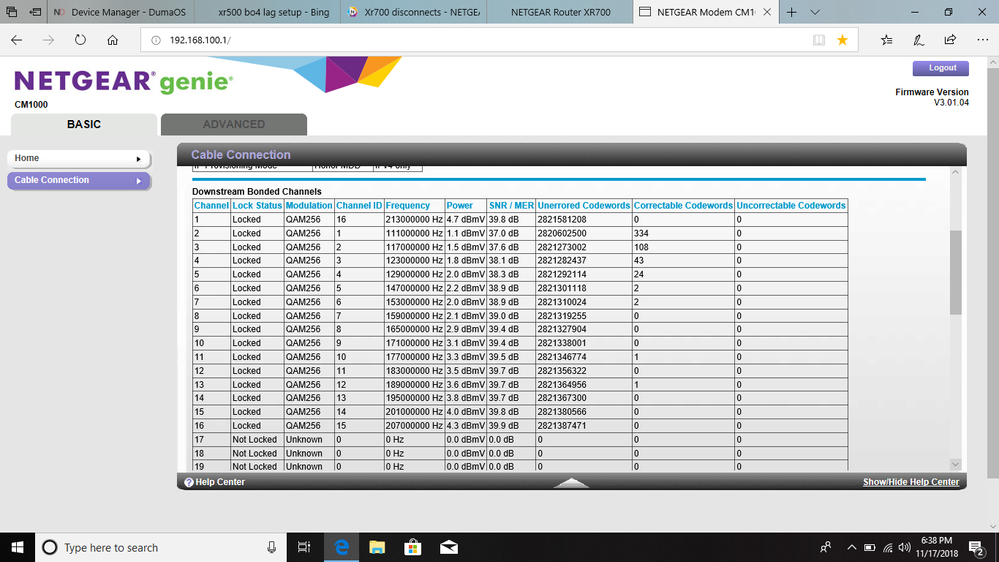The image size is (999, 562).
Task: Open File Explorer from the taskbar
Action: tap(377, 547)
